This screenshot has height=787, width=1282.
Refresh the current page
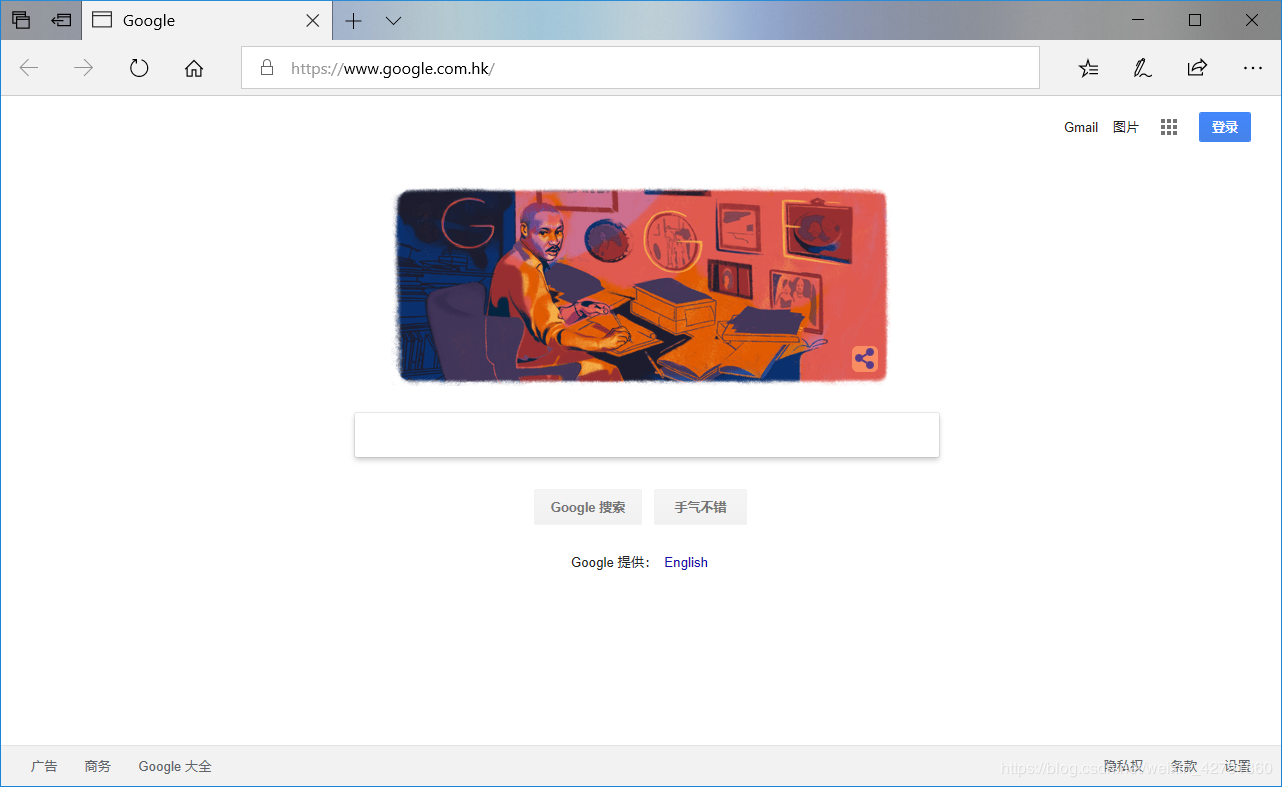139,68
